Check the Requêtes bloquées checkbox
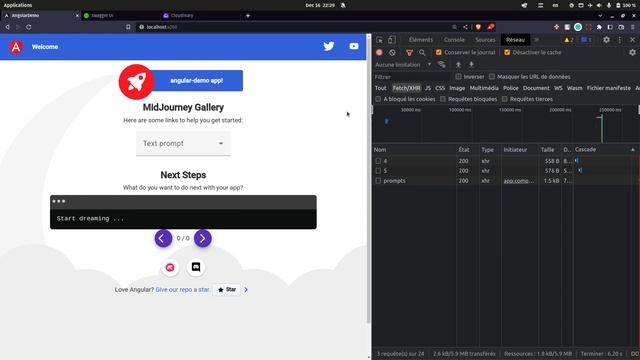640x360 pixels. (443, 99)
